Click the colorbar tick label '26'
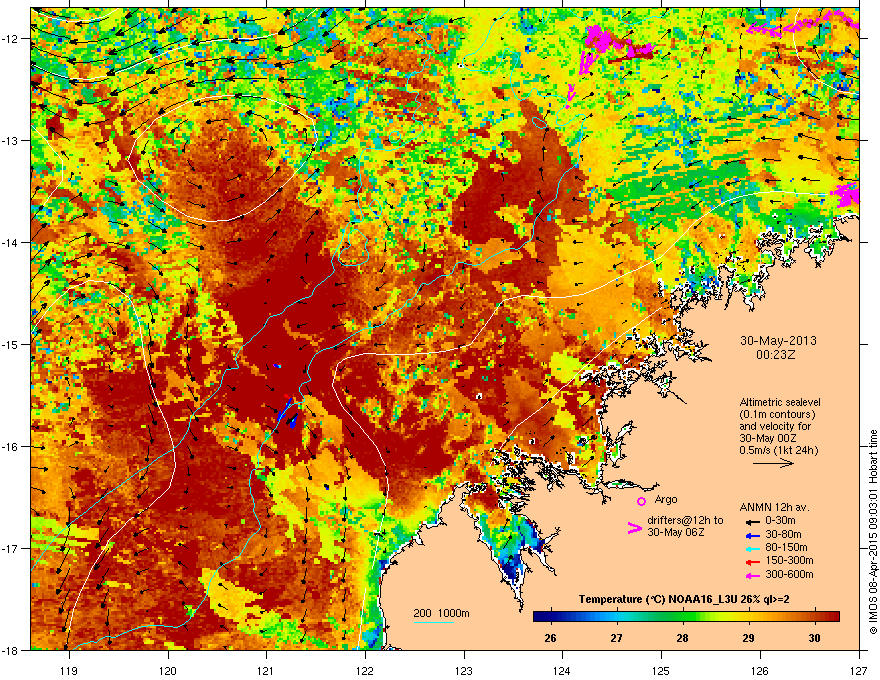Viewport: 880px width, 680px height. tap(551, 638)
